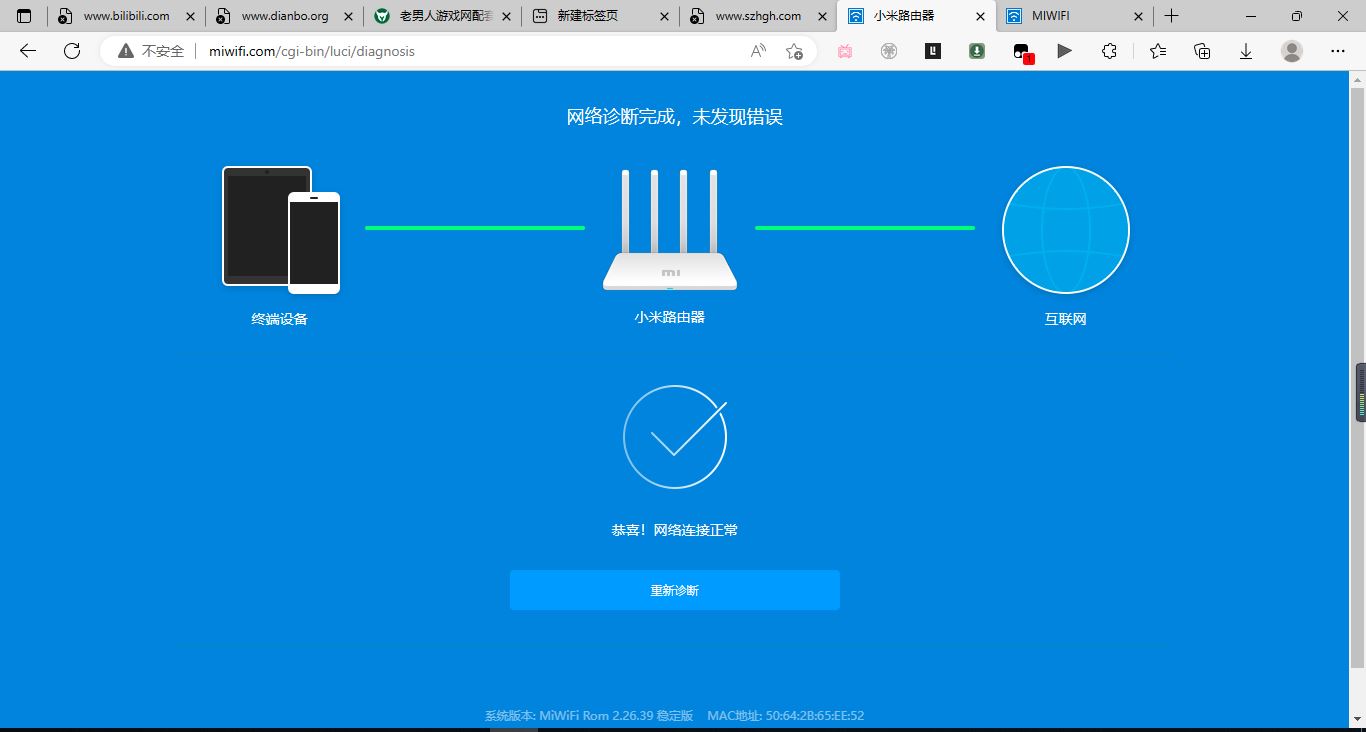Switch to the MIWIFI tab
Viewport: 1366px width, 732px height.
(x=1075, y=16)
